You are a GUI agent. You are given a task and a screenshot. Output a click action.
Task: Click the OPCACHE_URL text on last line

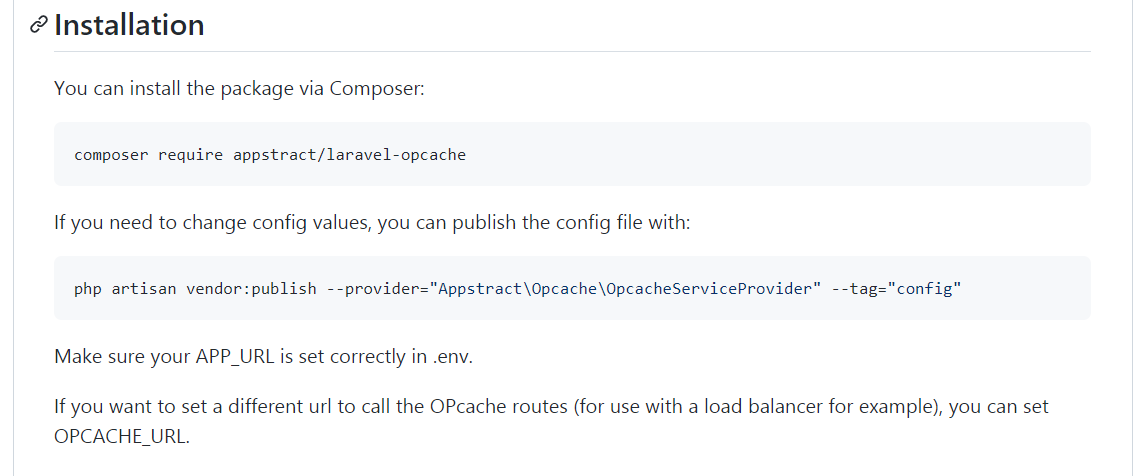[120, 437]
